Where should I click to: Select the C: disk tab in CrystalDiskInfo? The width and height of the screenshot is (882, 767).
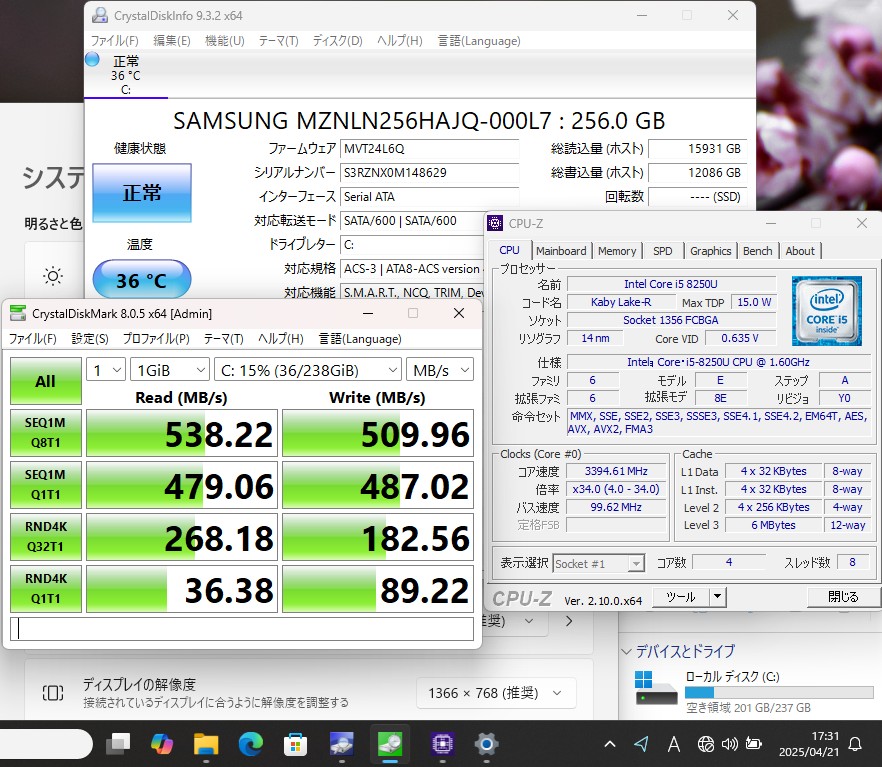tap(126, 75)
